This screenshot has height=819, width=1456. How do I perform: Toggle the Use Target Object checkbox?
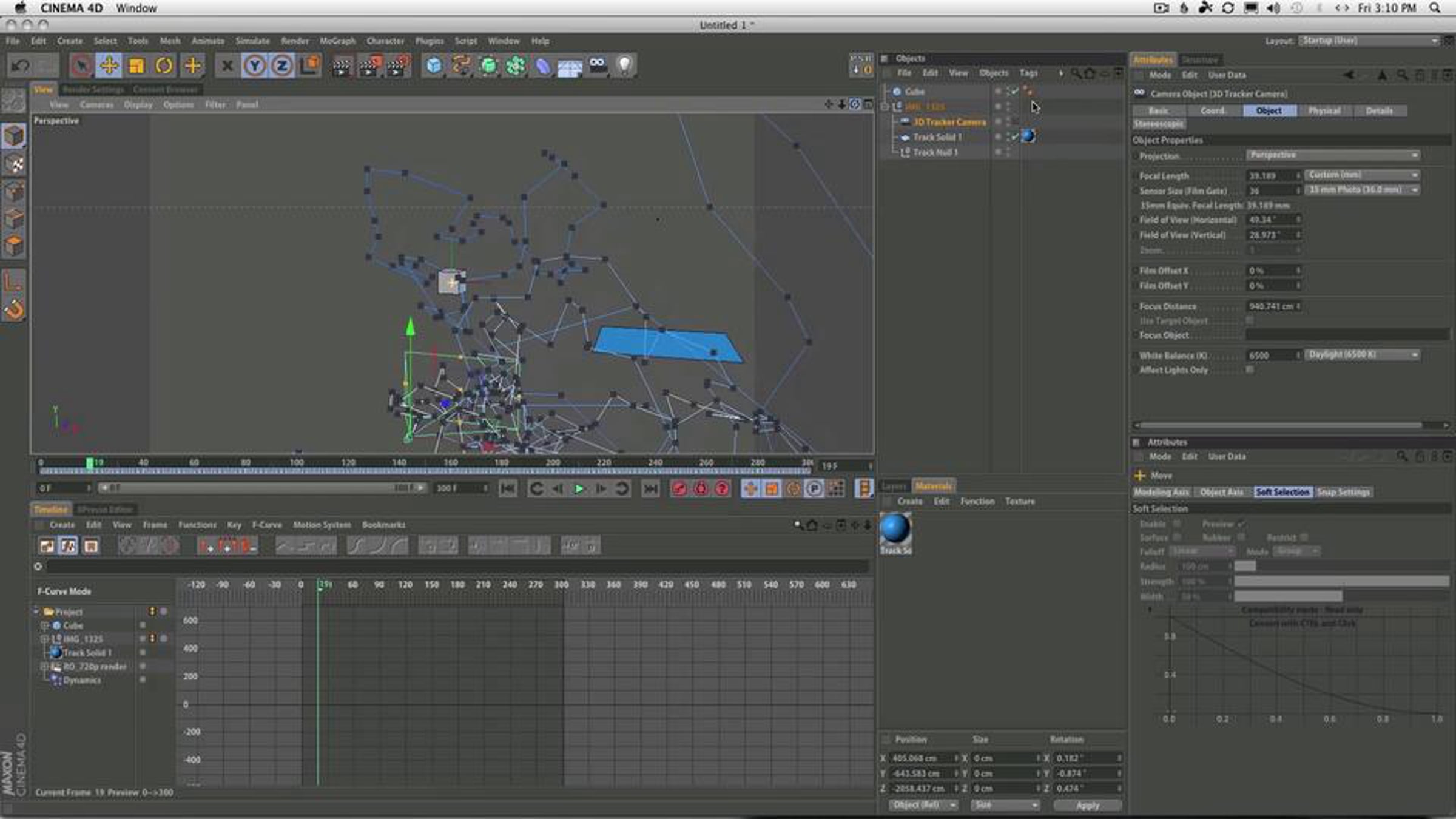[x=1250, y=320]
